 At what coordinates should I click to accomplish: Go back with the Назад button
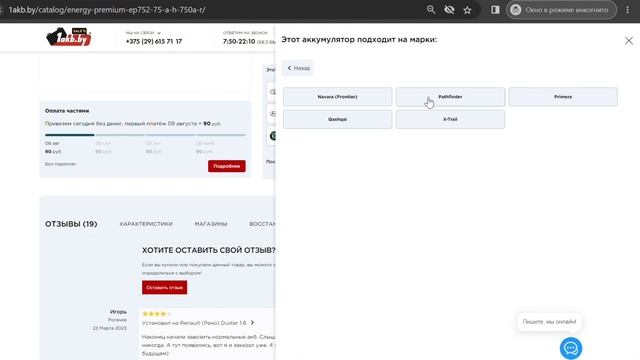(x=298, y=68)
